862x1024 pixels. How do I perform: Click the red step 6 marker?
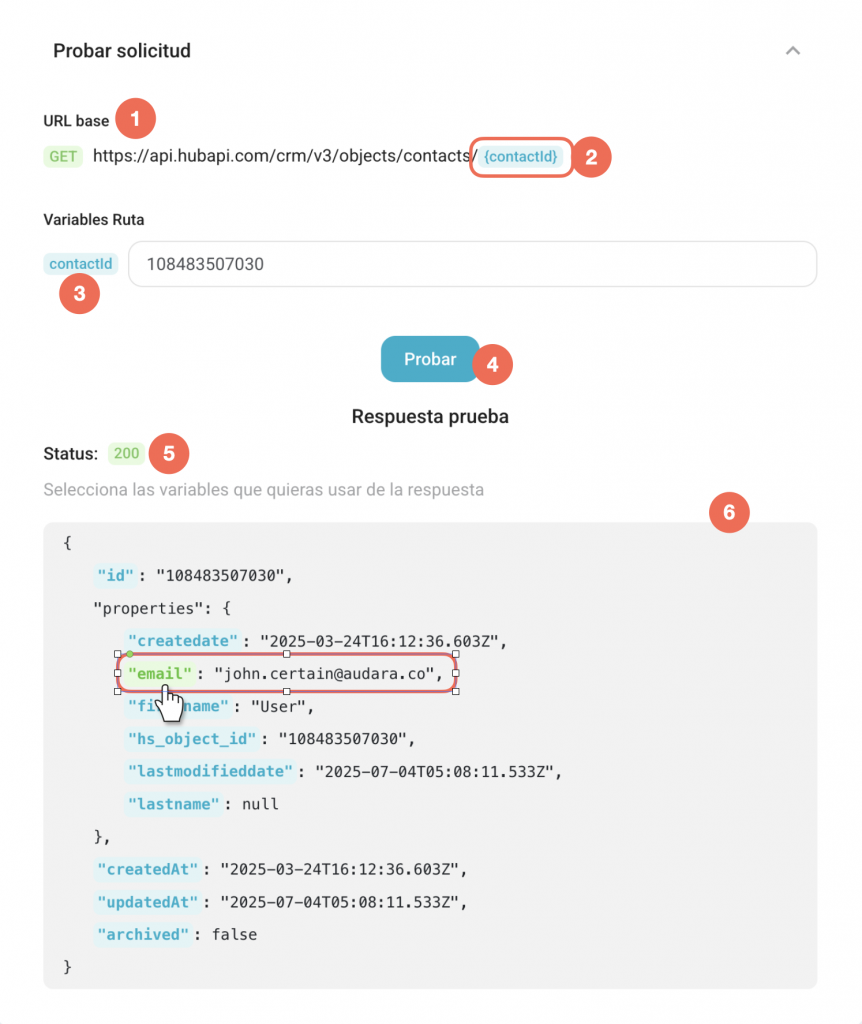point(728,514)
